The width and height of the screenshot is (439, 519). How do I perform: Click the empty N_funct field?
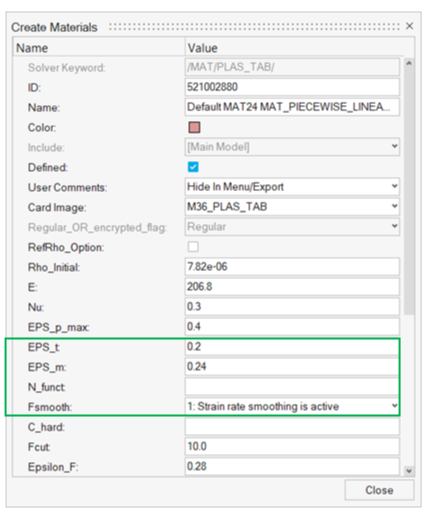coord(292,387)
